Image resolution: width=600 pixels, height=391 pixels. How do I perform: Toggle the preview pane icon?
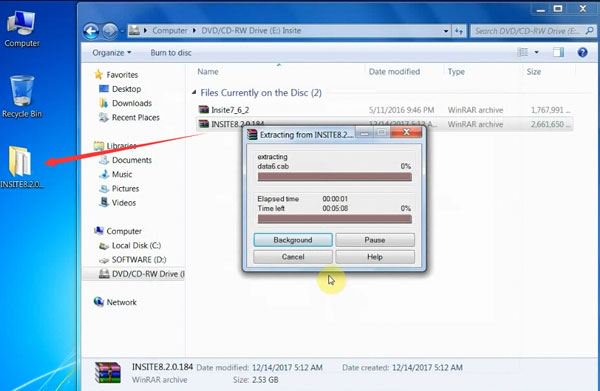[558, 52]
